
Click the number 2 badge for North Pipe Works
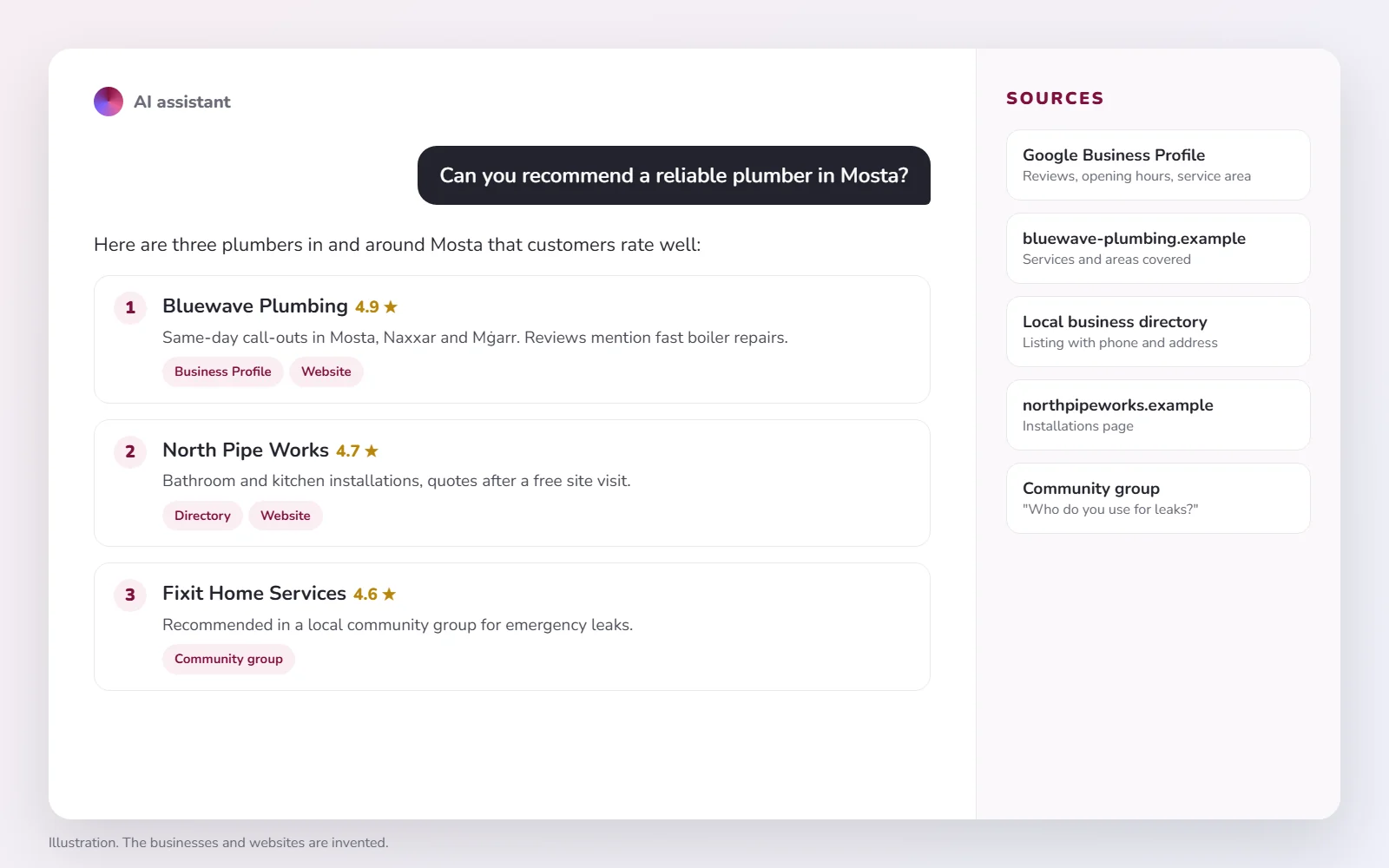[130, 451]
